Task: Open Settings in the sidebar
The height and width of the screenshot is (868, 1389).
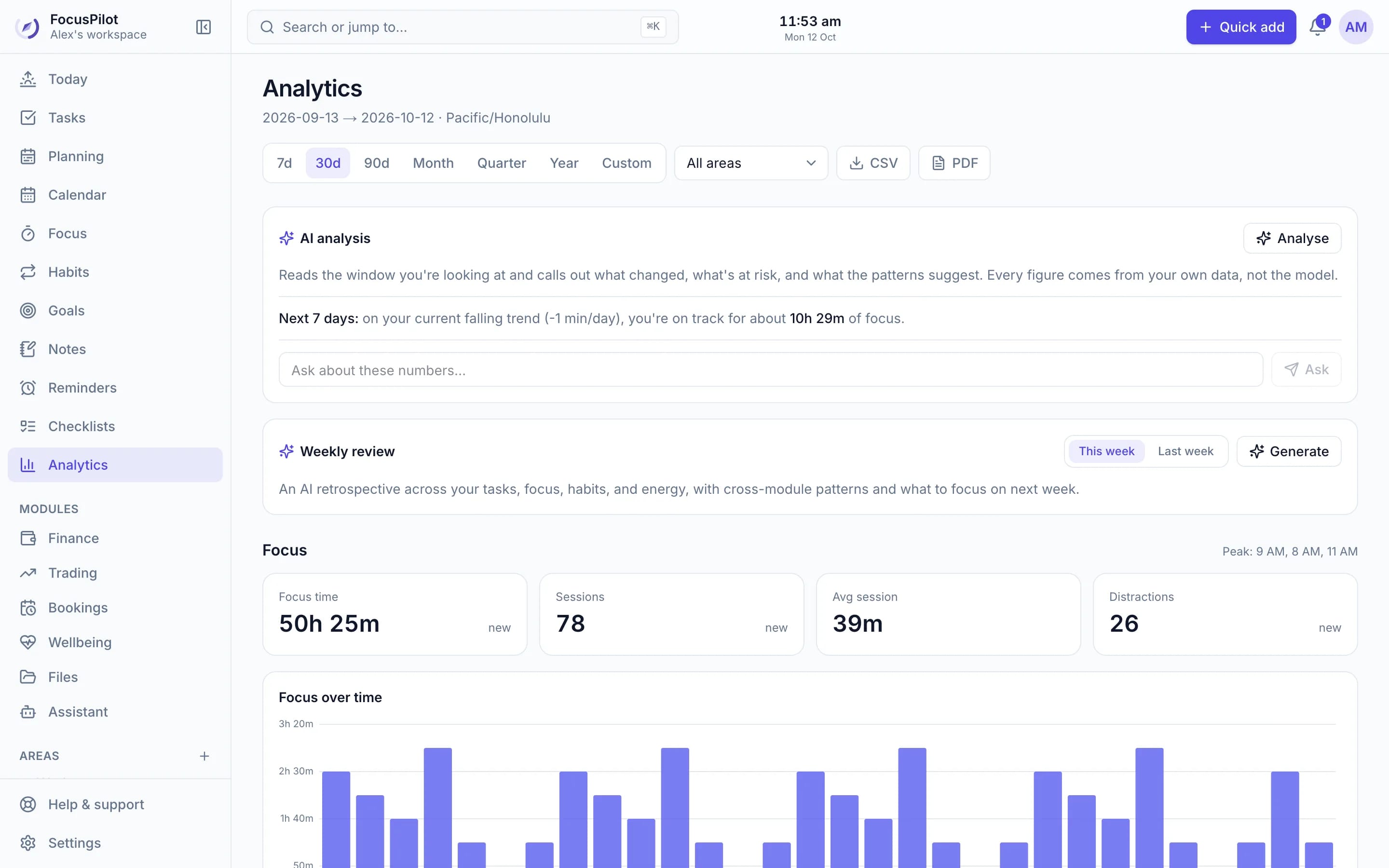Action: (x=115, y=843)
